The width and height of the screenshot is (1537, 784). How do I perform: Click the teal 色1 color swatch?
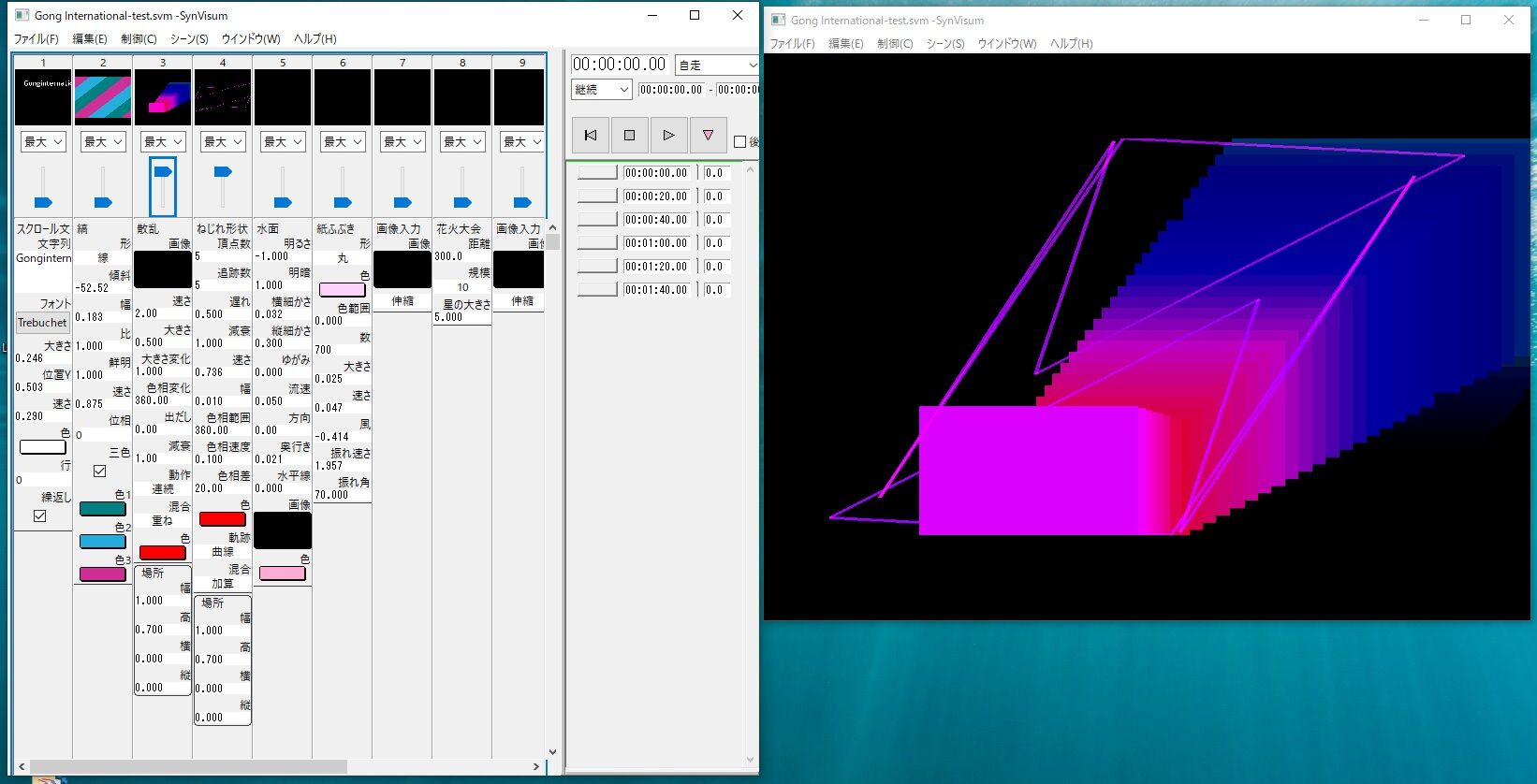[103, 509]
